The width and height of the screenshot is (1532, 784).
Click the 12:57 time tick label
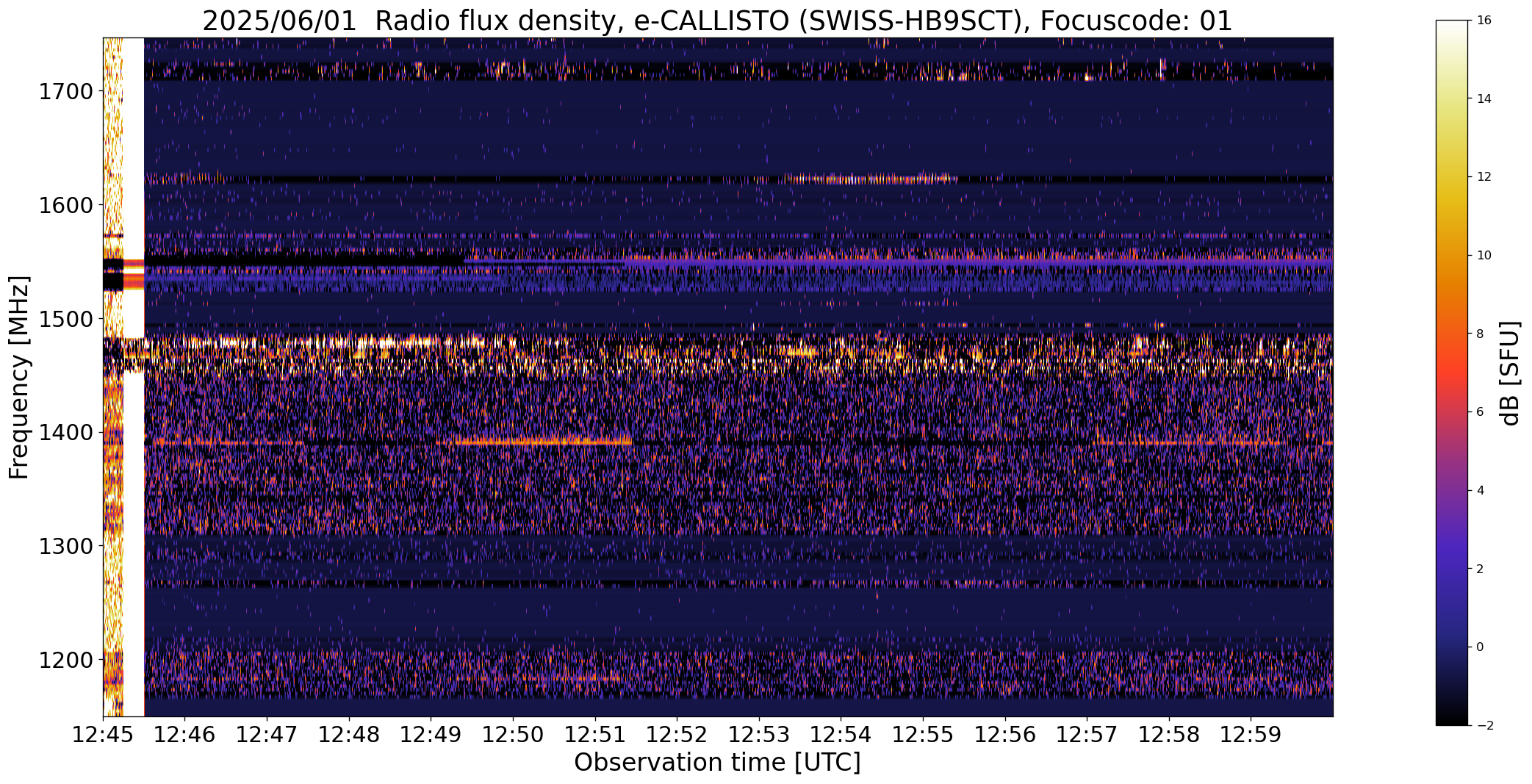click(x=1087, y=735)
